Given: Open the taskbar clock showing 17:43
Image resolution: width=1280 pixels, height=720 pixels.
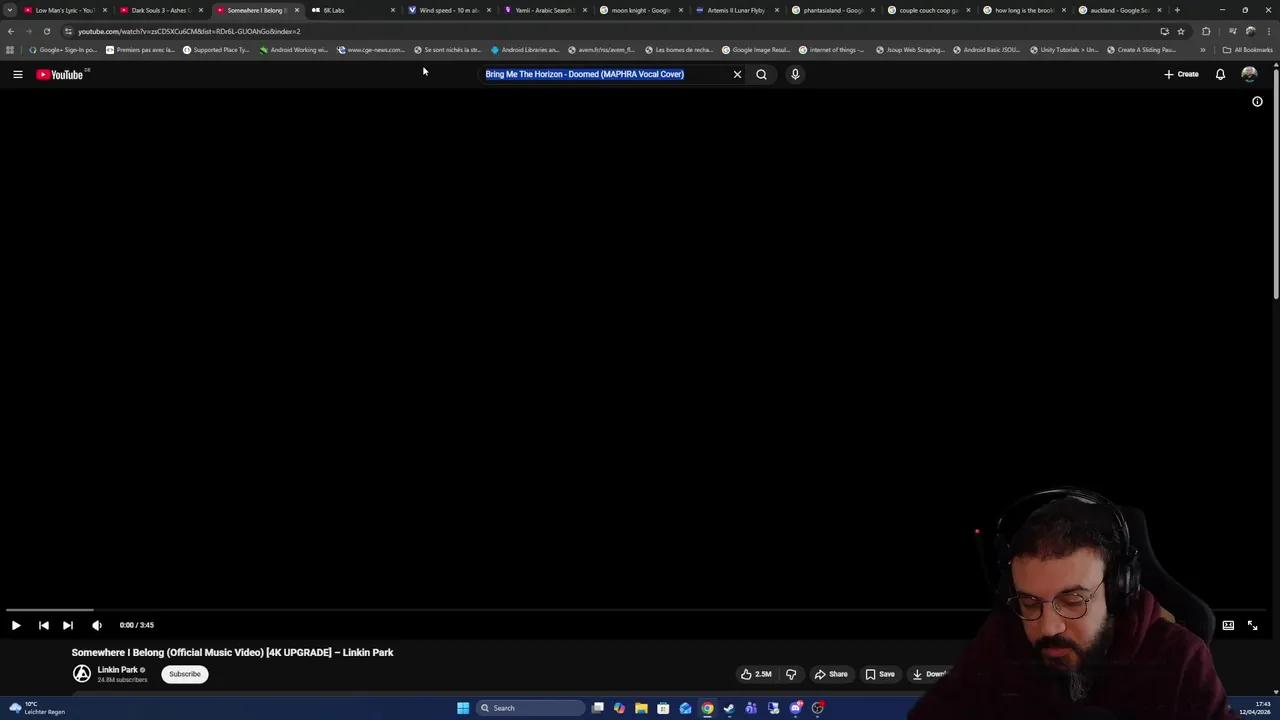Looking at the screenshot, I should (x=1255, y=708).
